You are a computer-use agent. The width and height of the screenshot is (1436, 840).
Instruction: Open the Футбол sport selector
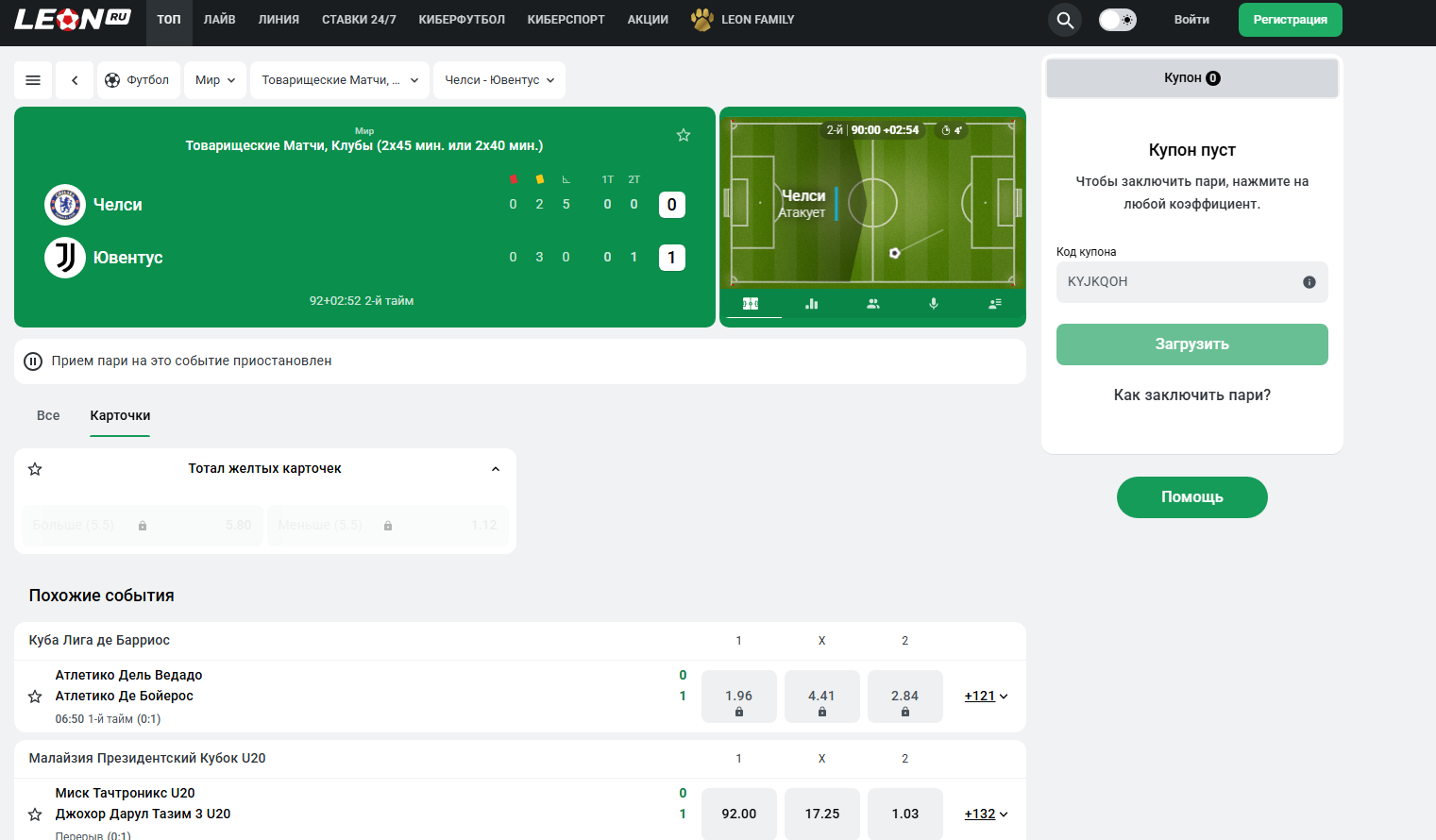(x=139, y=80)
